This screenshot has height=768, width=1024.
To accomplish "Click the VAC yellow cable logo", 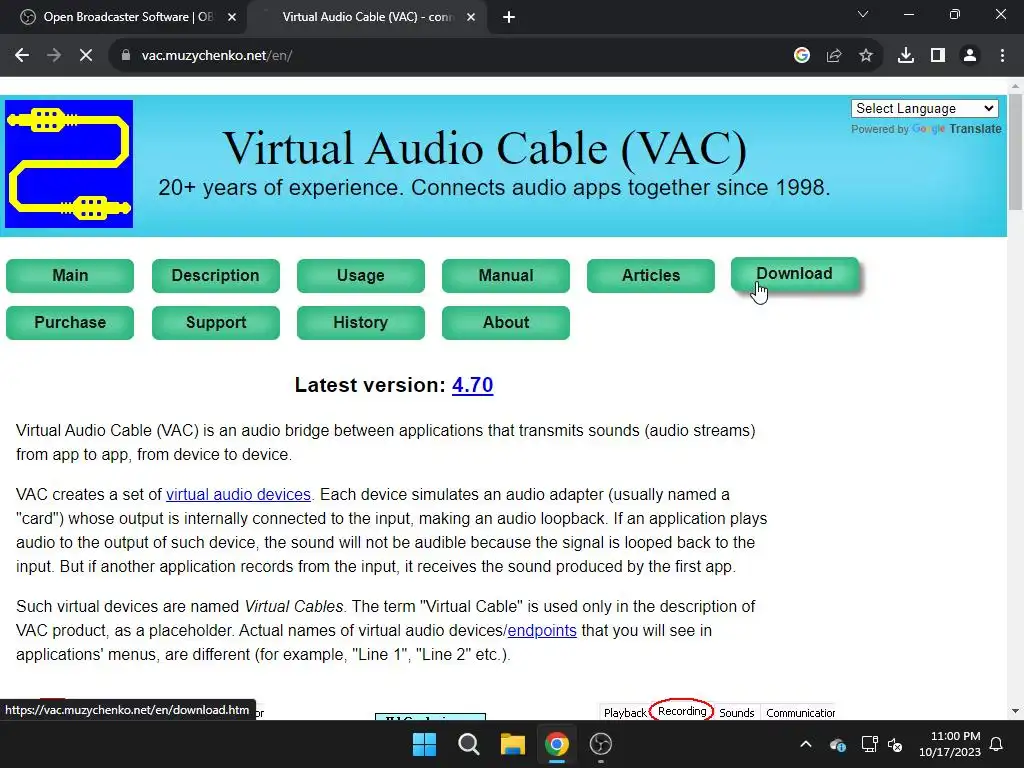I will click(x=69, y=164).
